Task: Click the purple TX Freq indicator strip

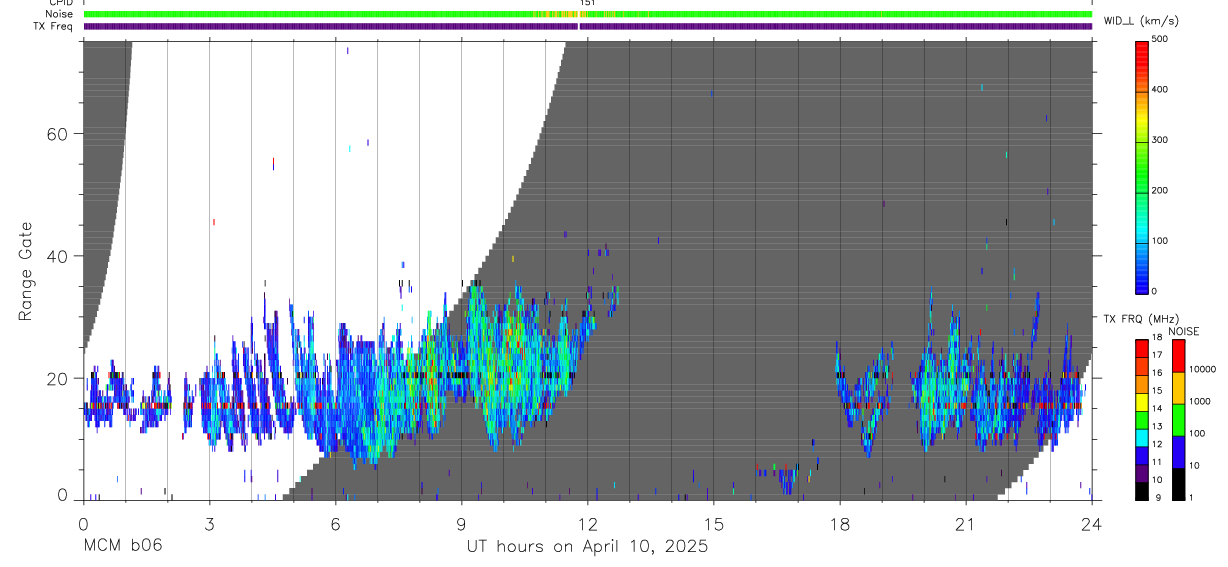Action: tap(588, 26)
